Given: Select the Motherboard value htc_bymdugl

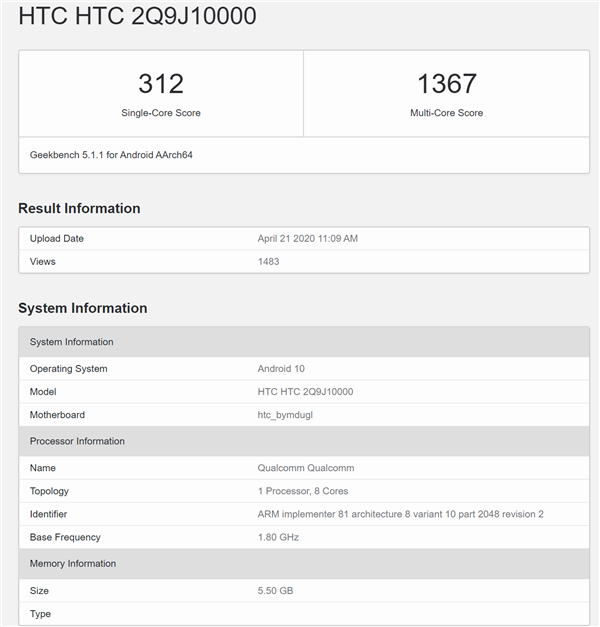Looking at the screenshot, I should pyautogui.click(x=285, y=415).
